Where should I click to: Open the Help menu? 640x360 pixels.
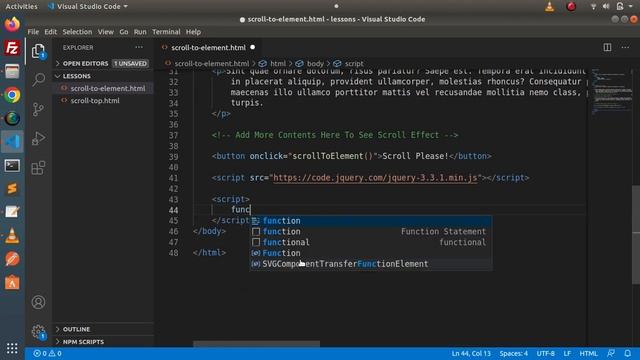[x=193, y=32]
